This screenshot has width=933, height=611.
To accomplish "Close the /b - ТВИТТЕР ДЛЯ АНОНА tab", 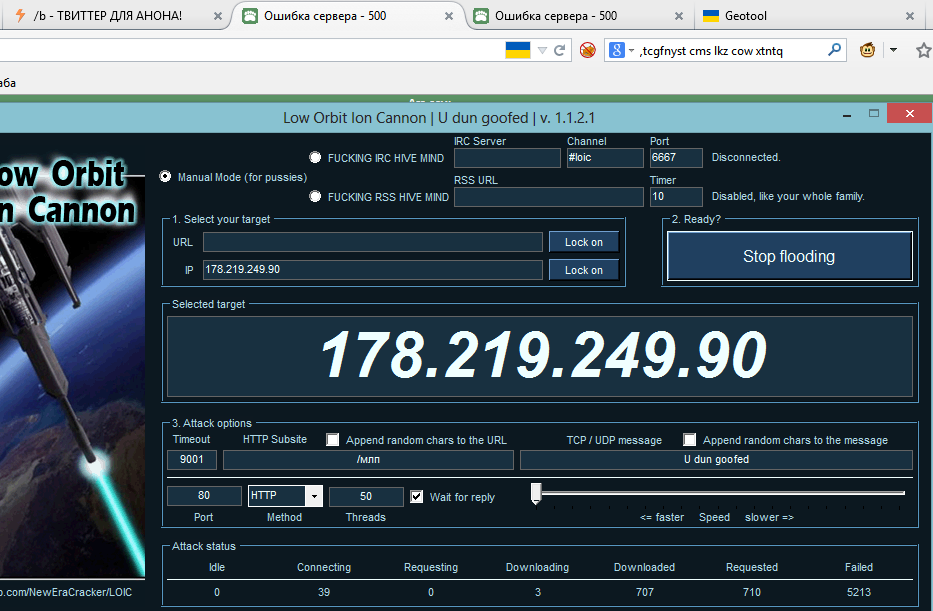I will (x=218, y=17).
